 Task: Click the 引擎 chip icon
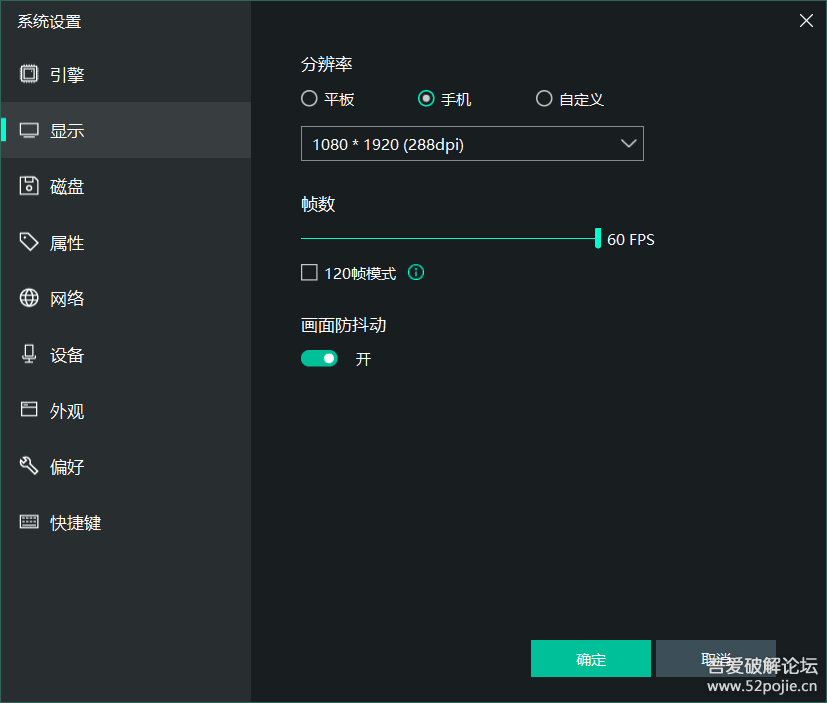tap(29, 74)
